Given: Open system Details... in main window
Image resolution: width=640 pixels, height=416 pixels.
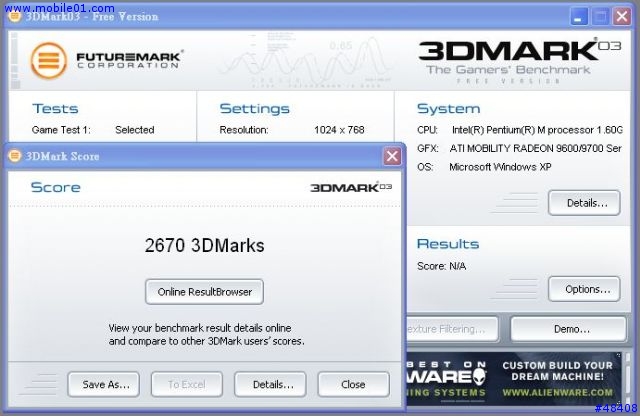Looking at the screenshot, I should click(x=584, y=203).
